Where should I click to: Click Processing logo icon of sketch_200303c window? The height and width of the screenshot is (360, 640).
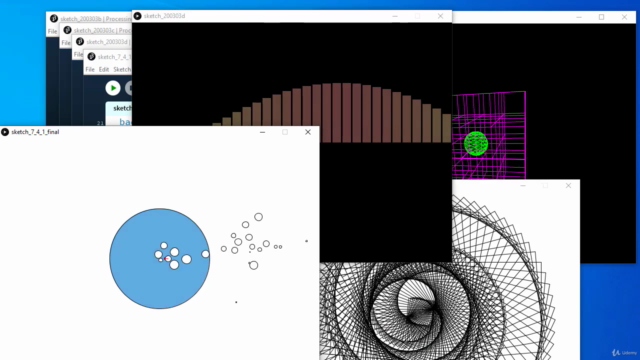pos(67,30)
